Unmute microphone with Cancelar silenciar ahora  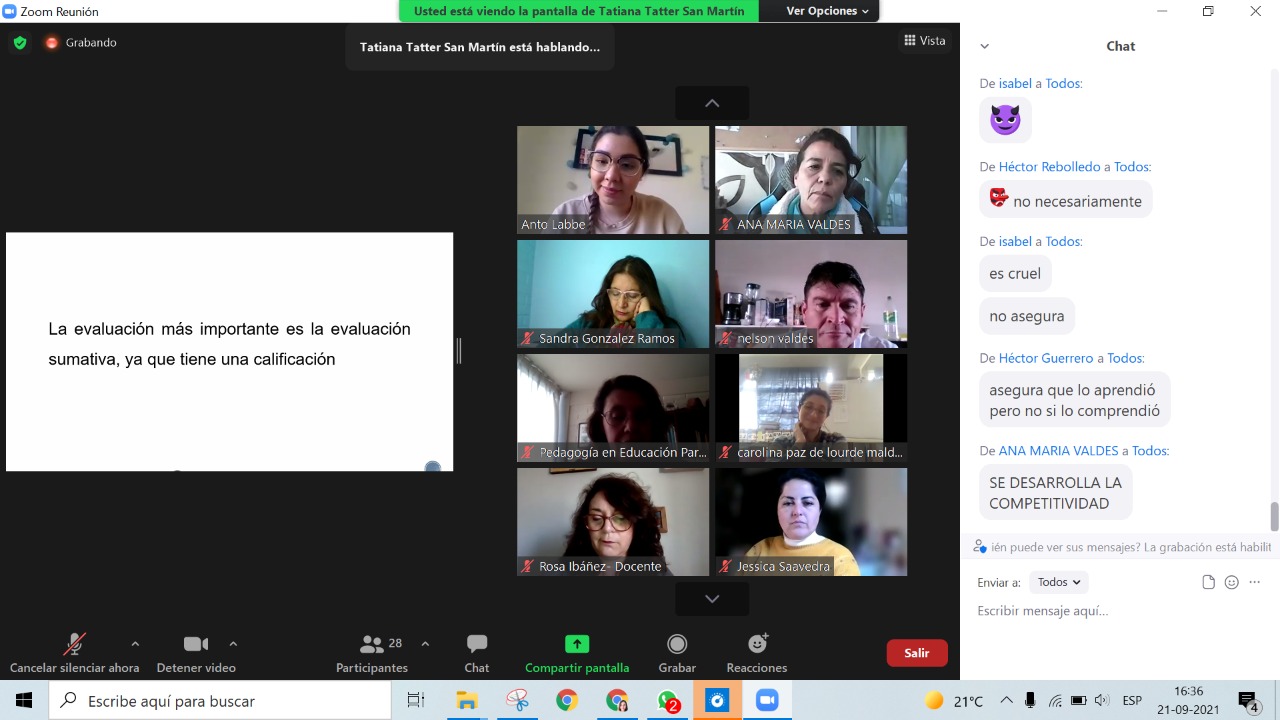[x=74, y=645]
